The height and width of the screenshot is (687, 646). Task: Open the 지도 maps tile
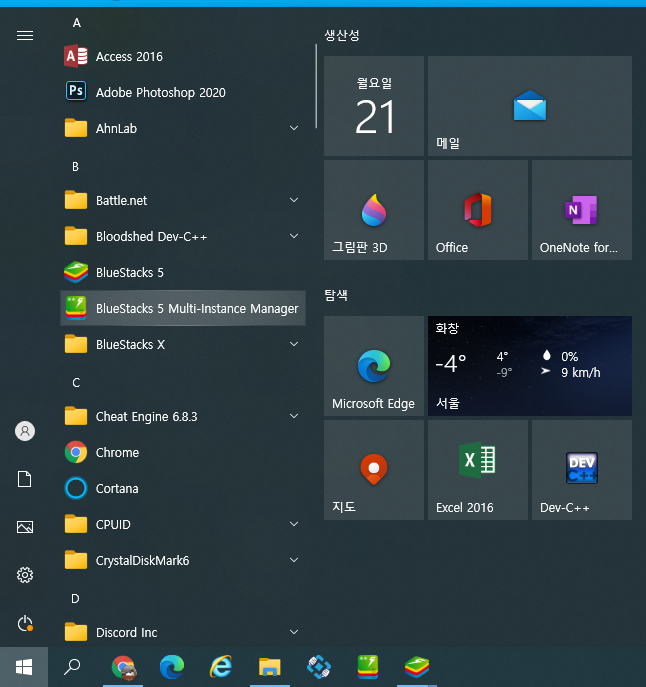(x=374, y=470)
